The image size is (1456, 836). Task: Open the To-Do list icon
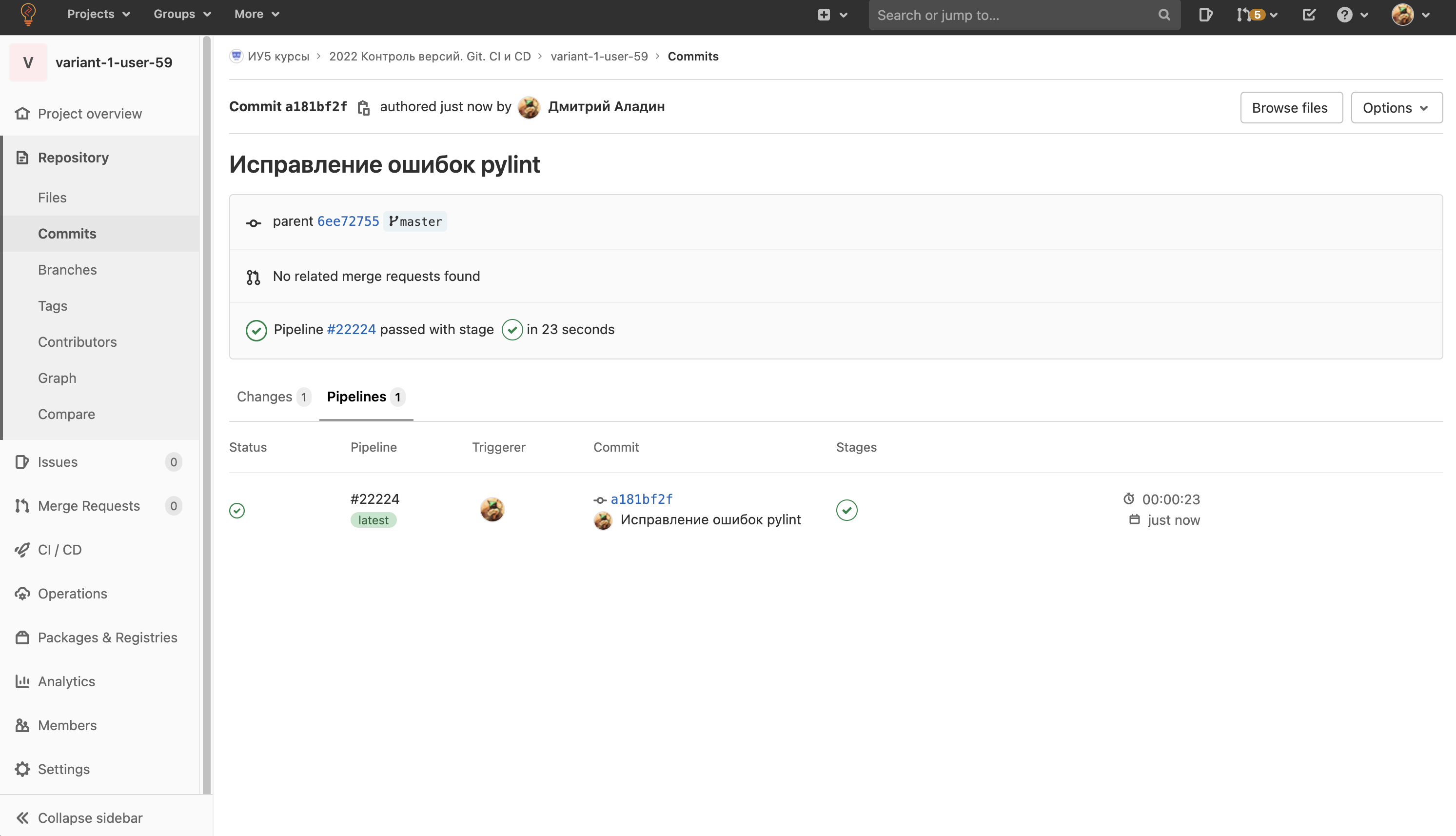coord(1309,15)
